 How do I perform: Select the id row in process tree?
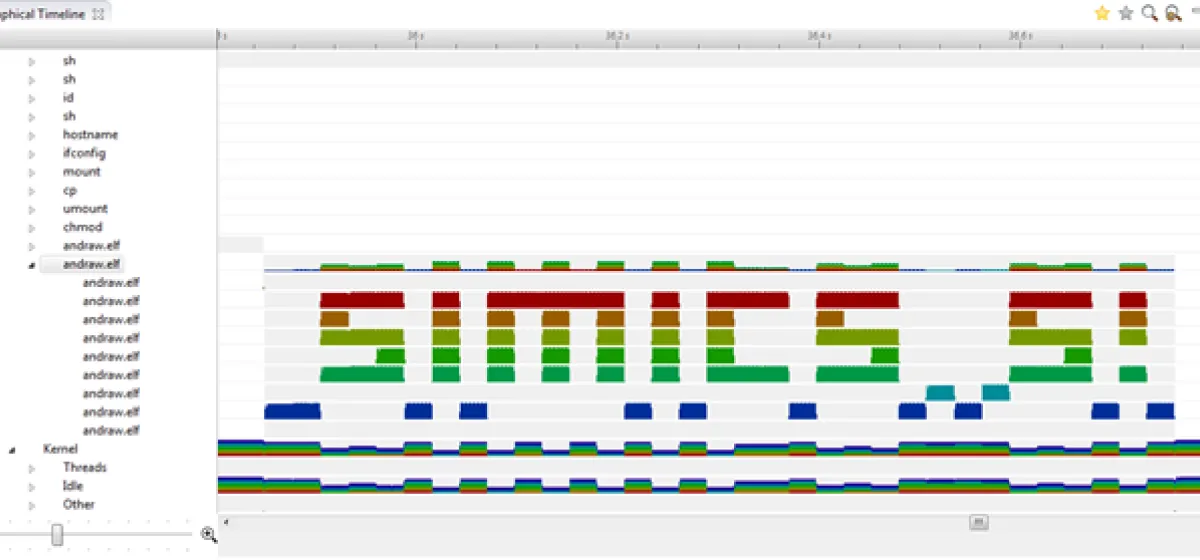click(x=68, y=98)
